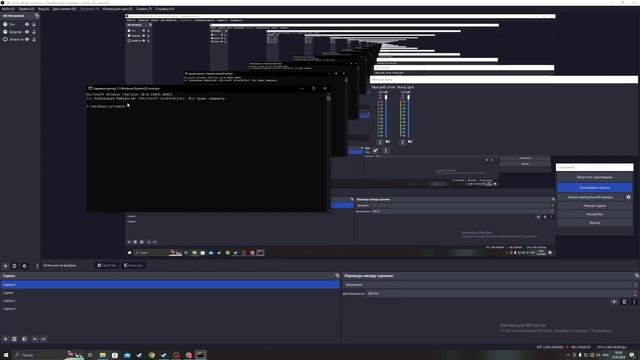The image size is (640, 360).
Task: Open desktop audio channel three-dot options
Action: coord(380,142)
